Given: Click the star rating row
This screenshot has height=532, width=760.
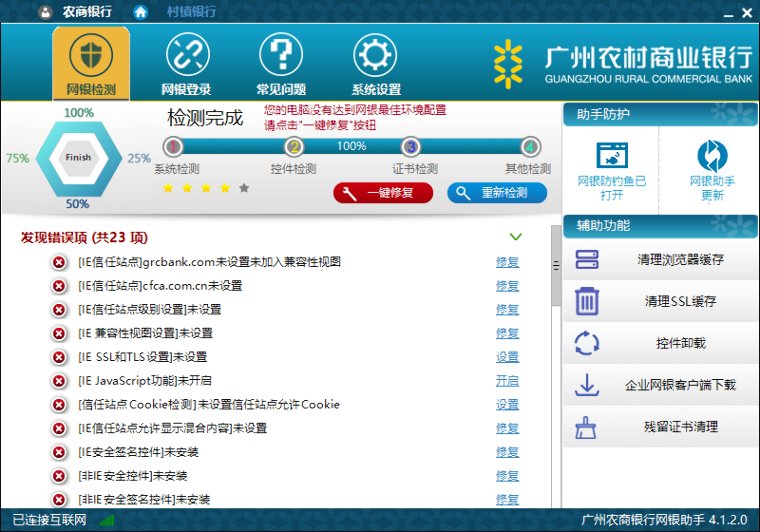Looking at the screenshot, I should (206, 188).
